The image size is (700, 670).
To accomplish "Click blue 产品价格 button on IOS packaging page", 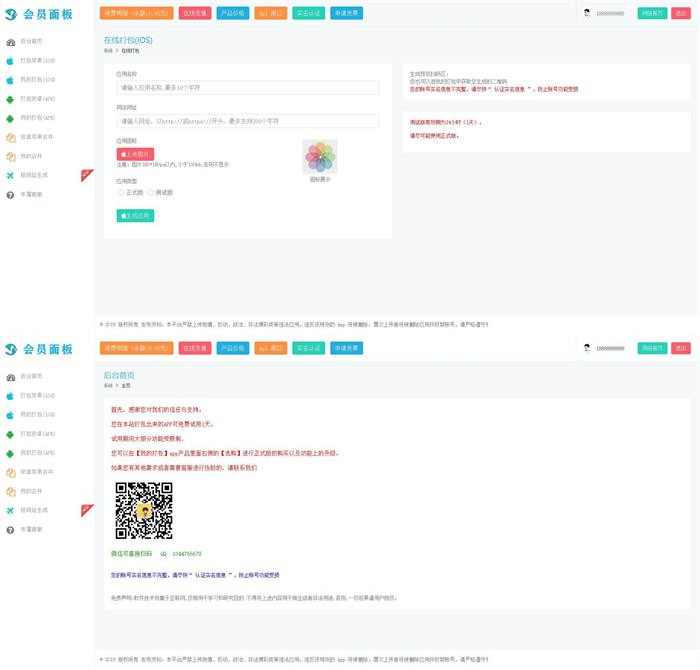I will (x=233, y=13).
